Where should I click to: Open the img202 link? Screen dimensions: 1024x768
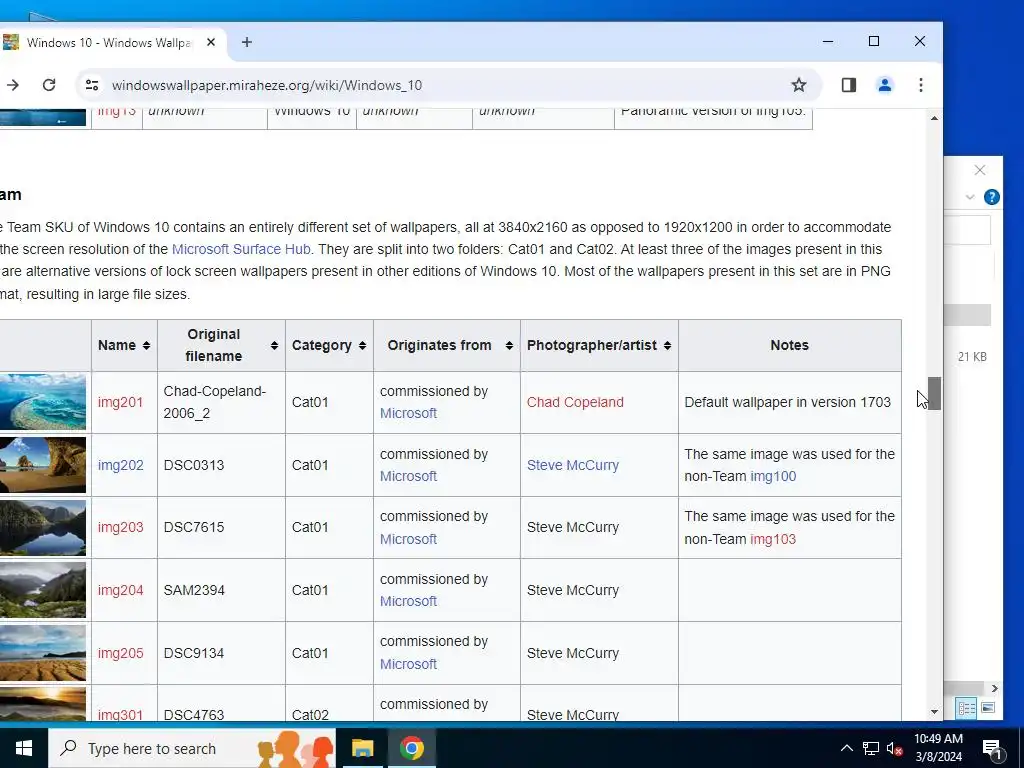[120, 465]
